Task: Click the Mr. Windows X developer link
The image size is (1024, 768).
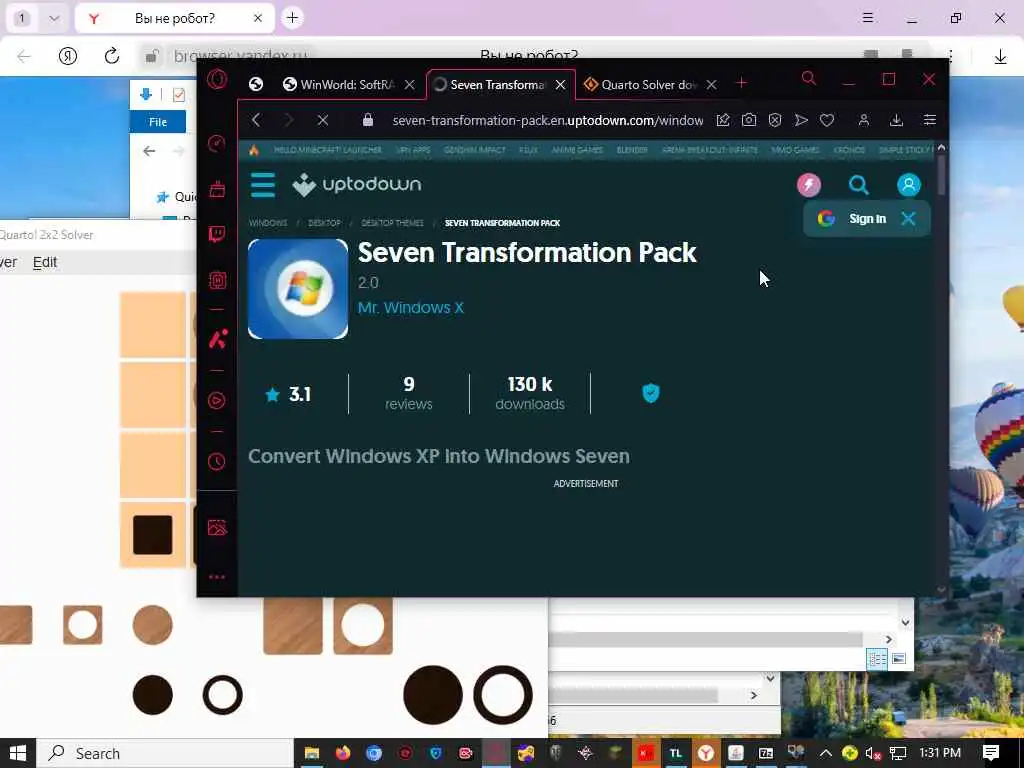Action: [x=411, y=308]
